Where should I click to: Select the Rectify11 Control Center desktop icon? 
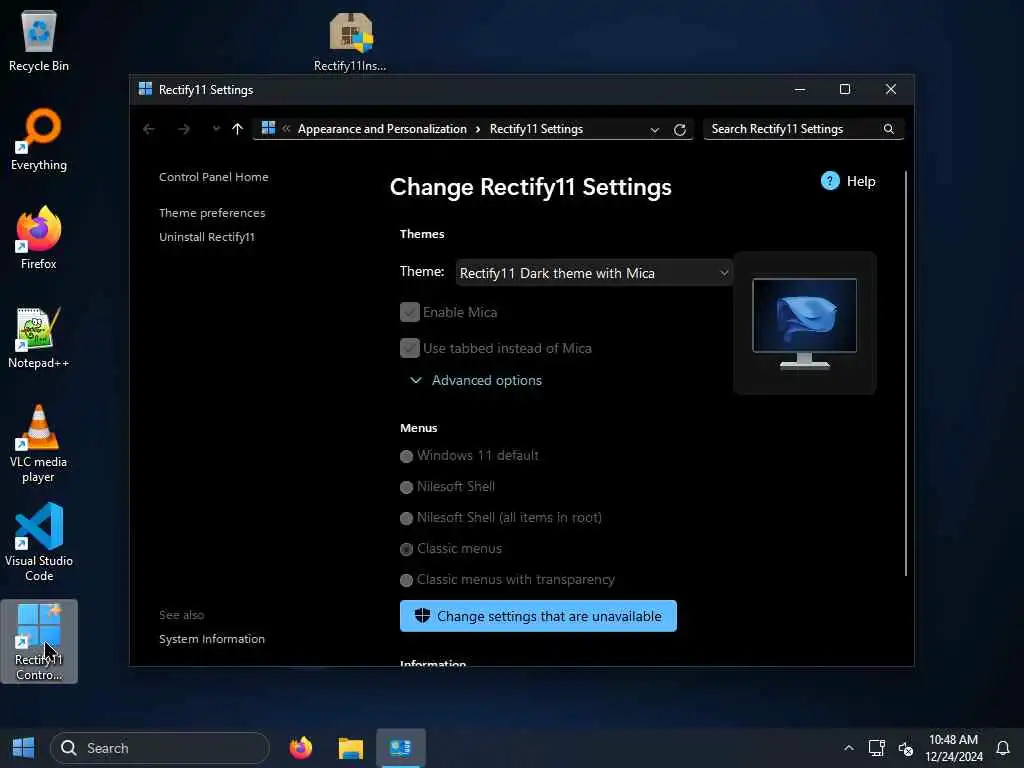[x=39, y=641]
